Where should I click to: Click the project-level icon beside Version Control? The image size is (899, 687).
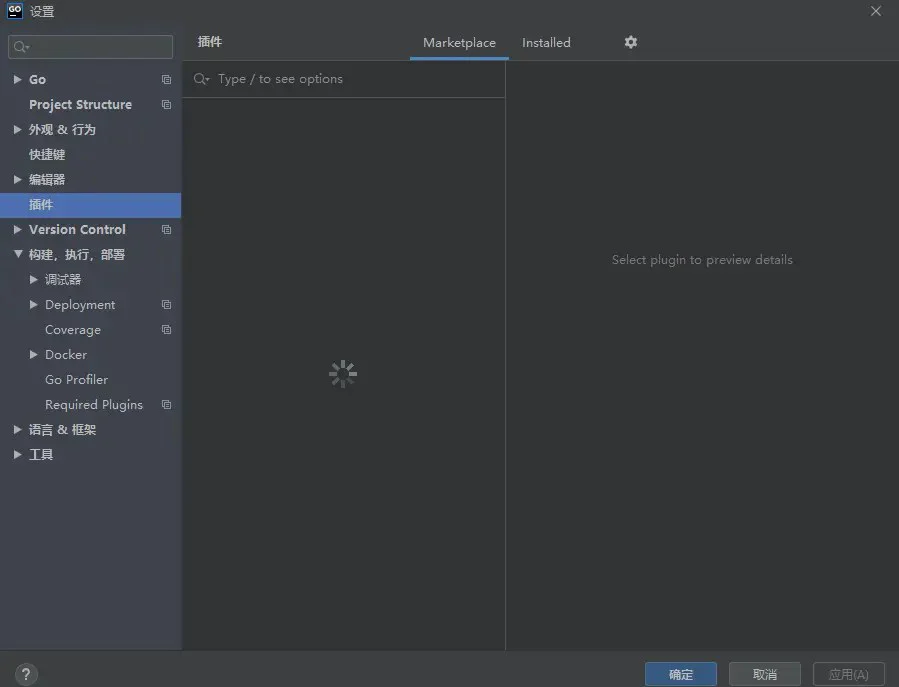pyautogui.click(x=166, y=230)
